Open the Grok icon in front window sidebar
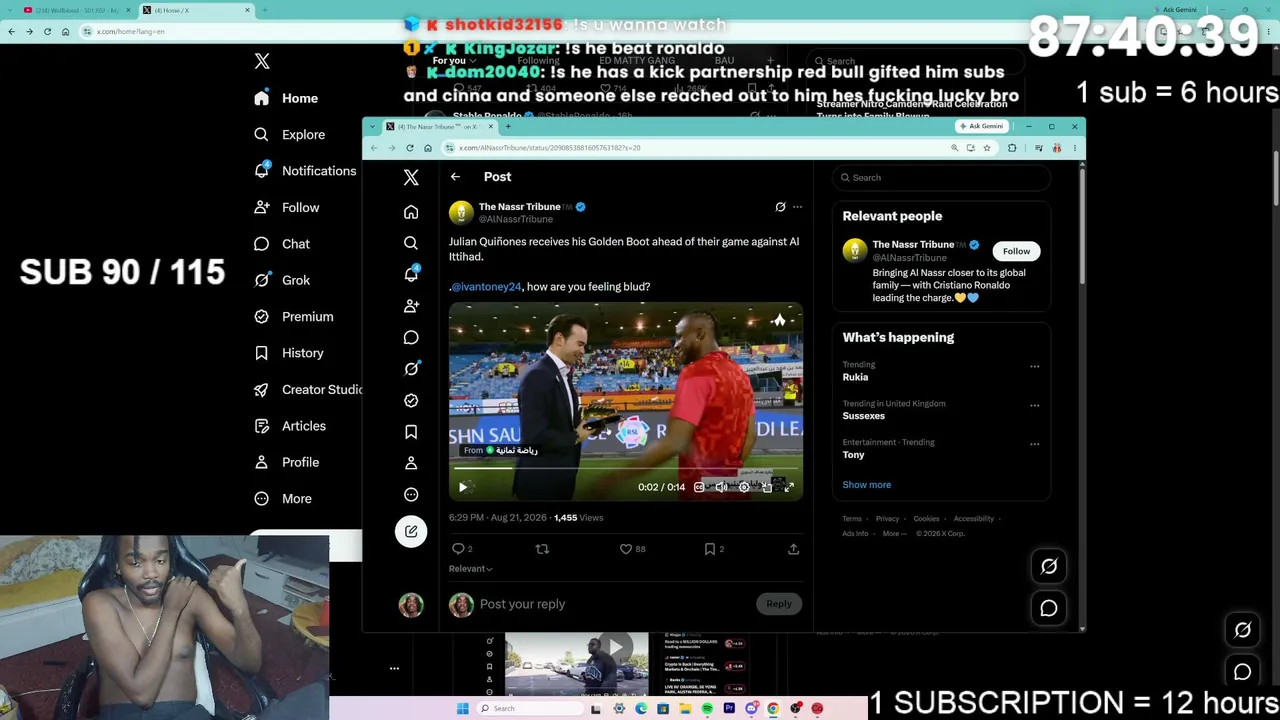The height and width of the screenshot is (720, 1280). click(411, 368)
